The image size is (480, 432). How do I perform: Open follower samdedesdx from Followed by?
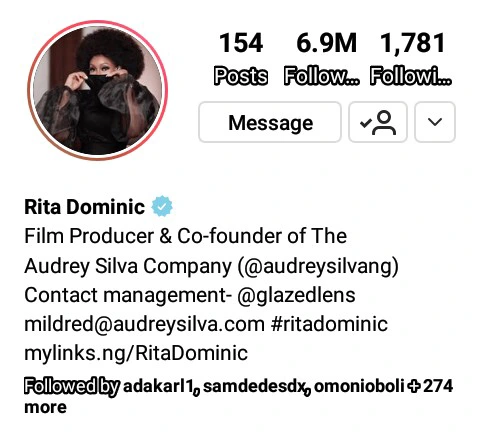[254, 387]
